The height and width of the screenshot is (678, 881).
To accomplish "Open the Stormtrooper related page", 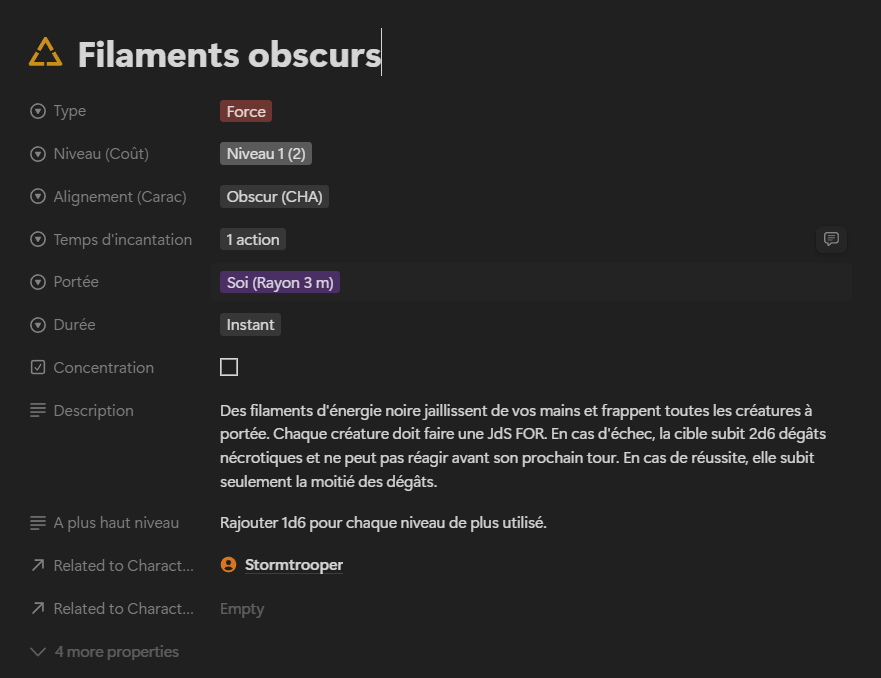I will [x=293, y=565].
